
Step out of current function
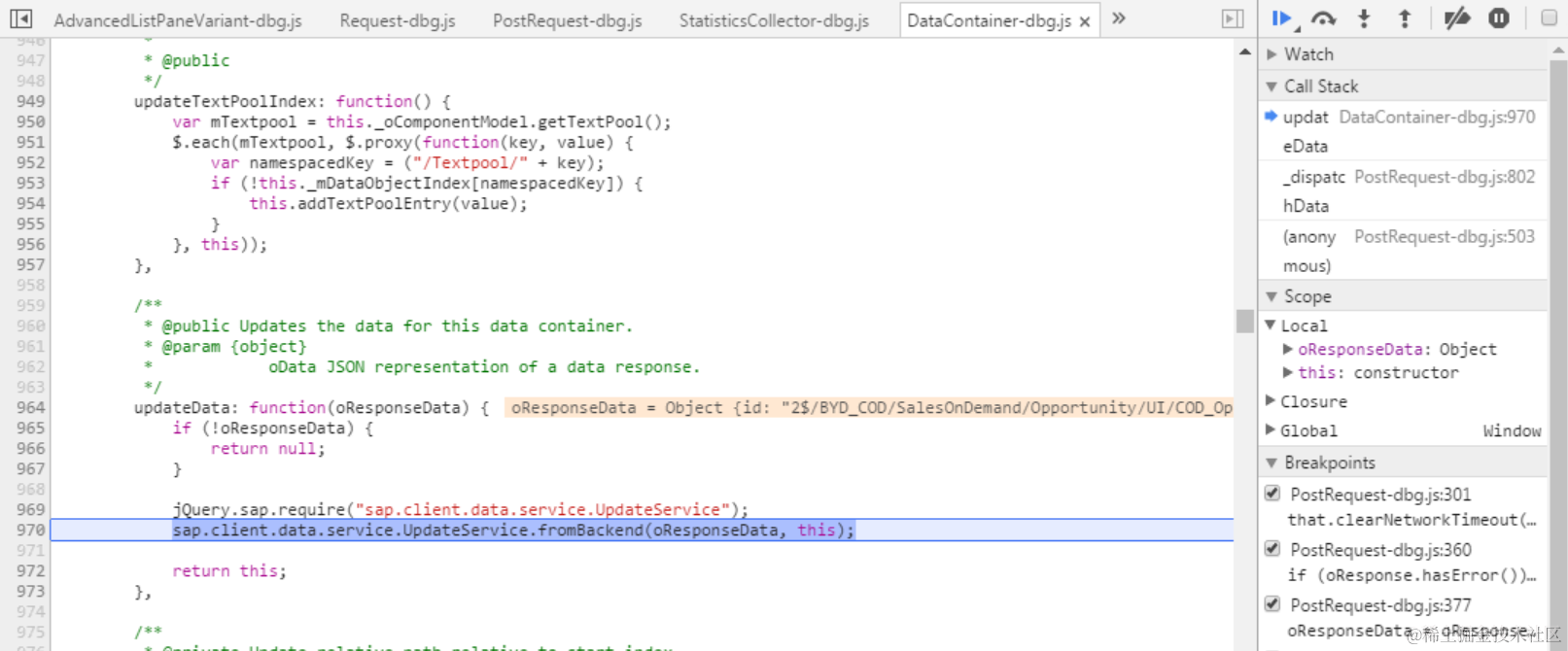coord(1405,18)
